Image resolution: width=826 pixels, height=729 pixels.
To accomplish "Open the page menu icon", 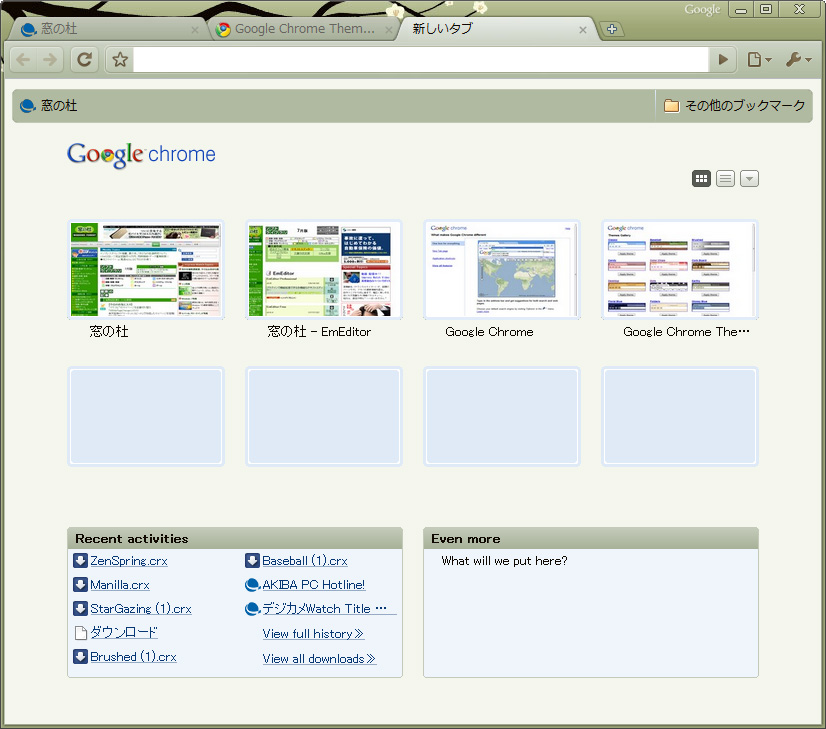I will point(759,60).
